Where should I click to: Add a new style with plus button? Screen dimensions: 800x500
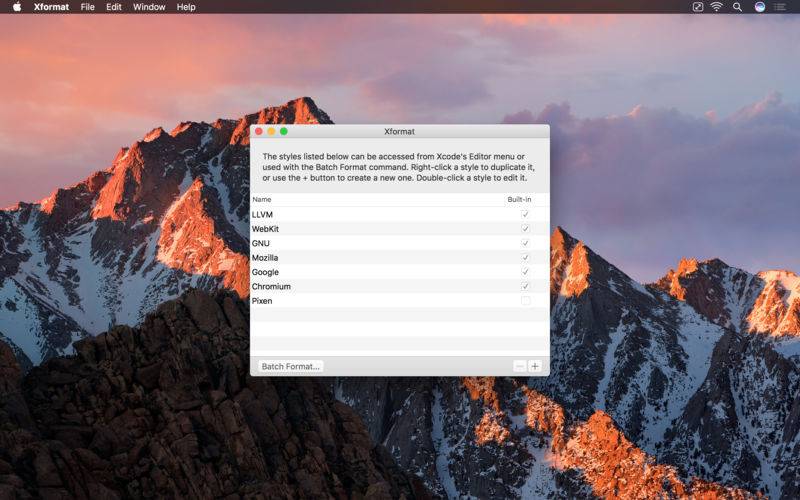(x=535, y=366)
